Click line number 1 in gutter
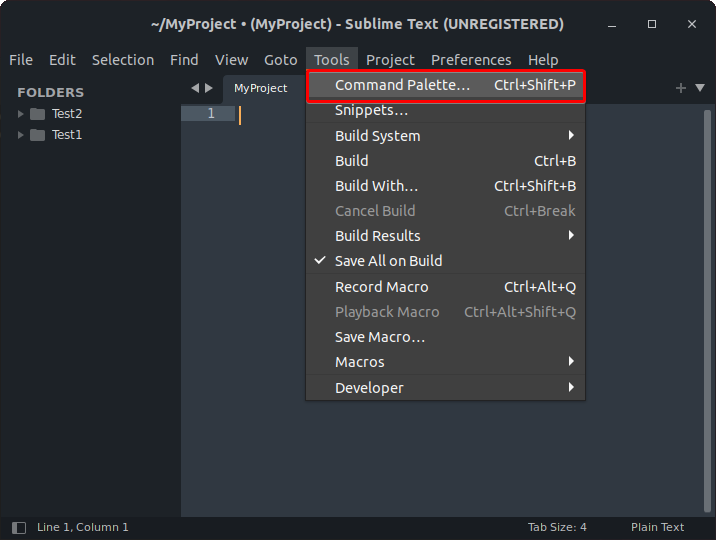 [x=211, y=113]
